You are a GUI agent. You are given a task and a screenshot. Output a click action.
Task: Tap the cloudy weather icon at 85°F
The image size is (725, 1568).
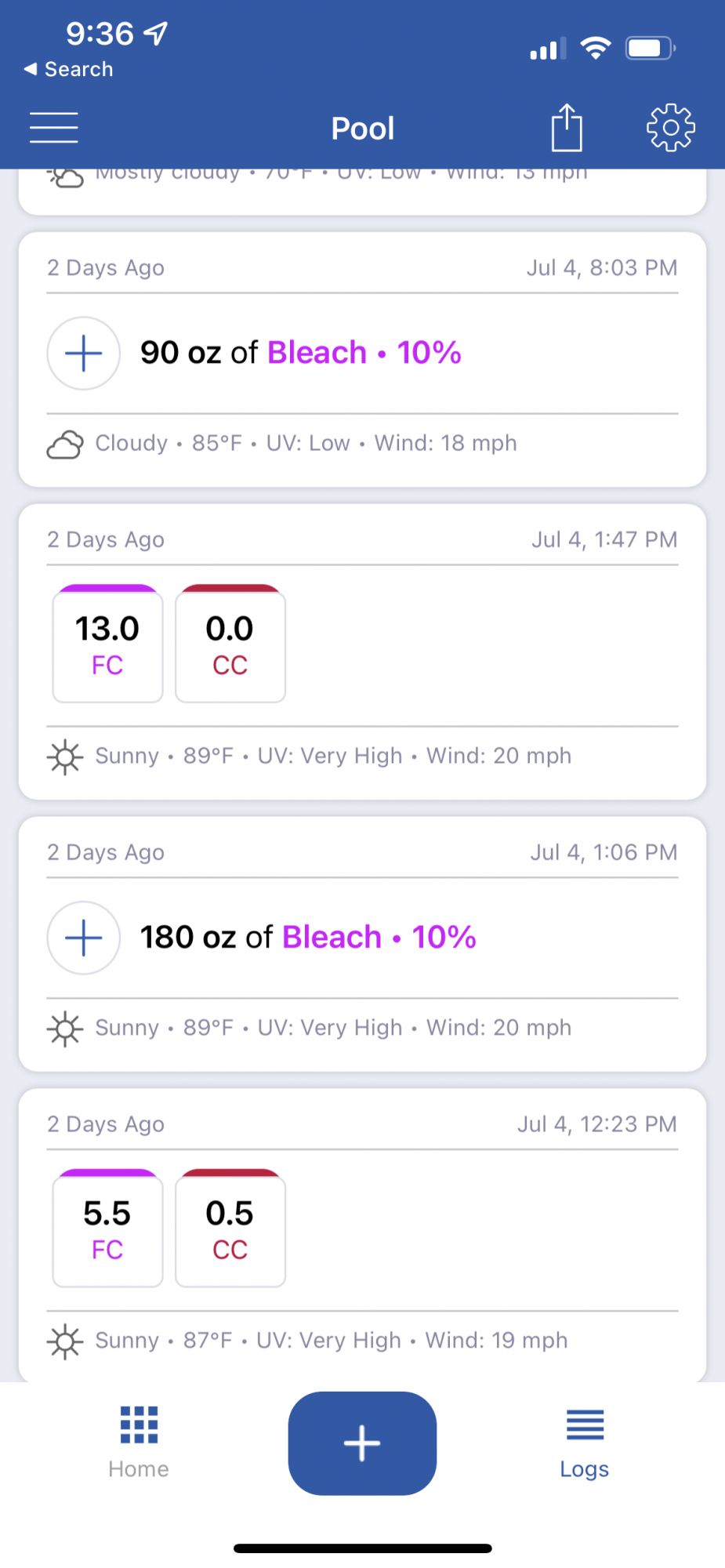65,445
